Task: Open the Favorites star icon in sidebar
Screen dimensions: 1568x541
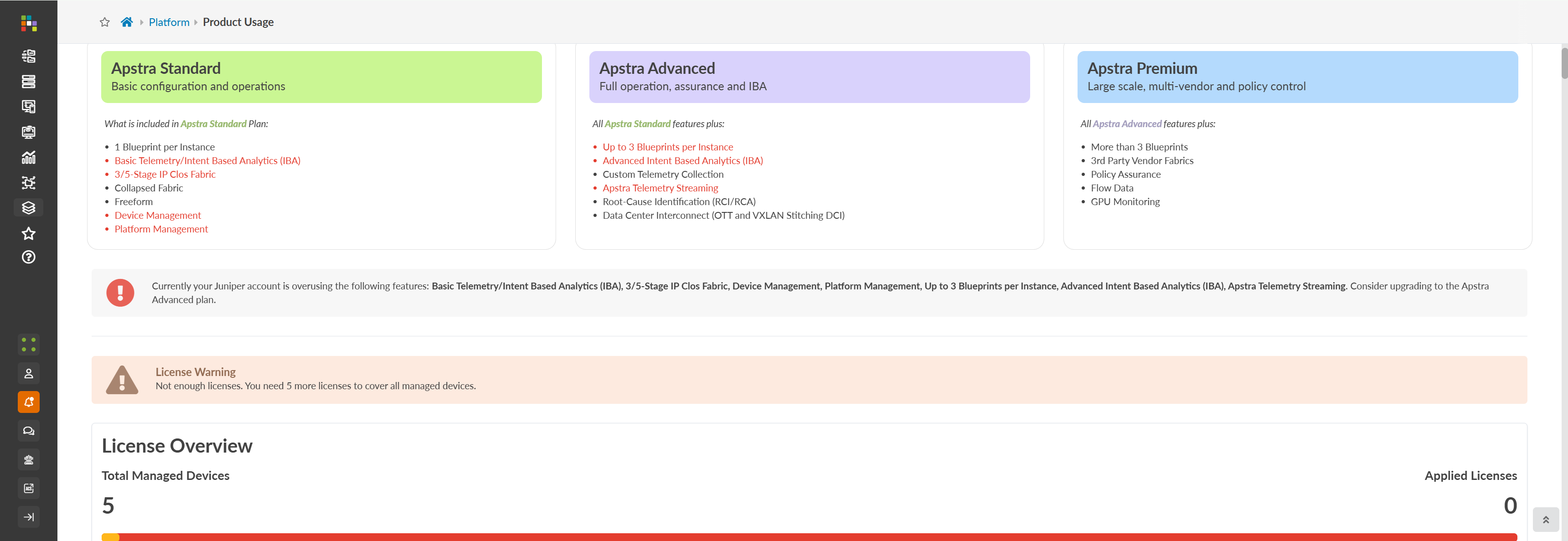Action: point(28,233)
